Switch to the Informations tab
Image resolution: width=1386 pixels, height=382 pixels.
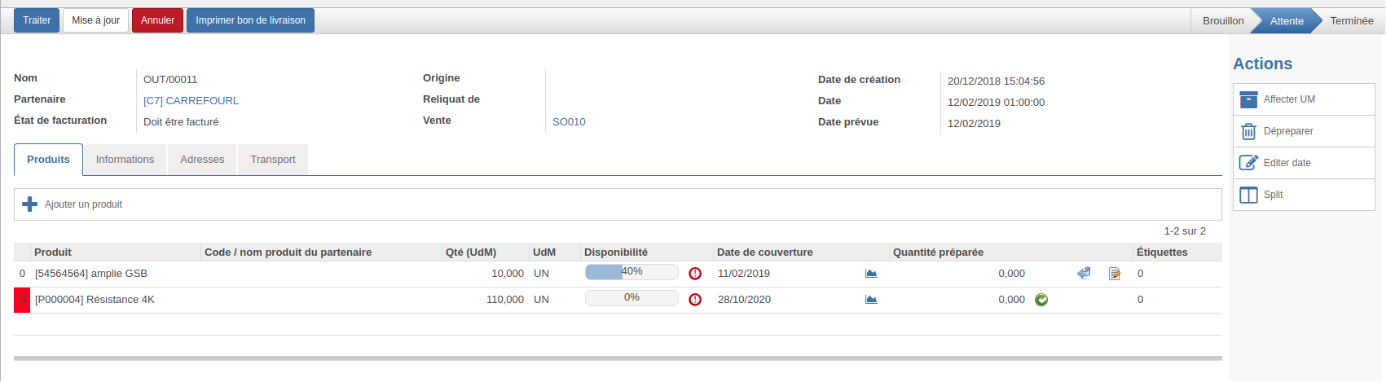[125, 159]
